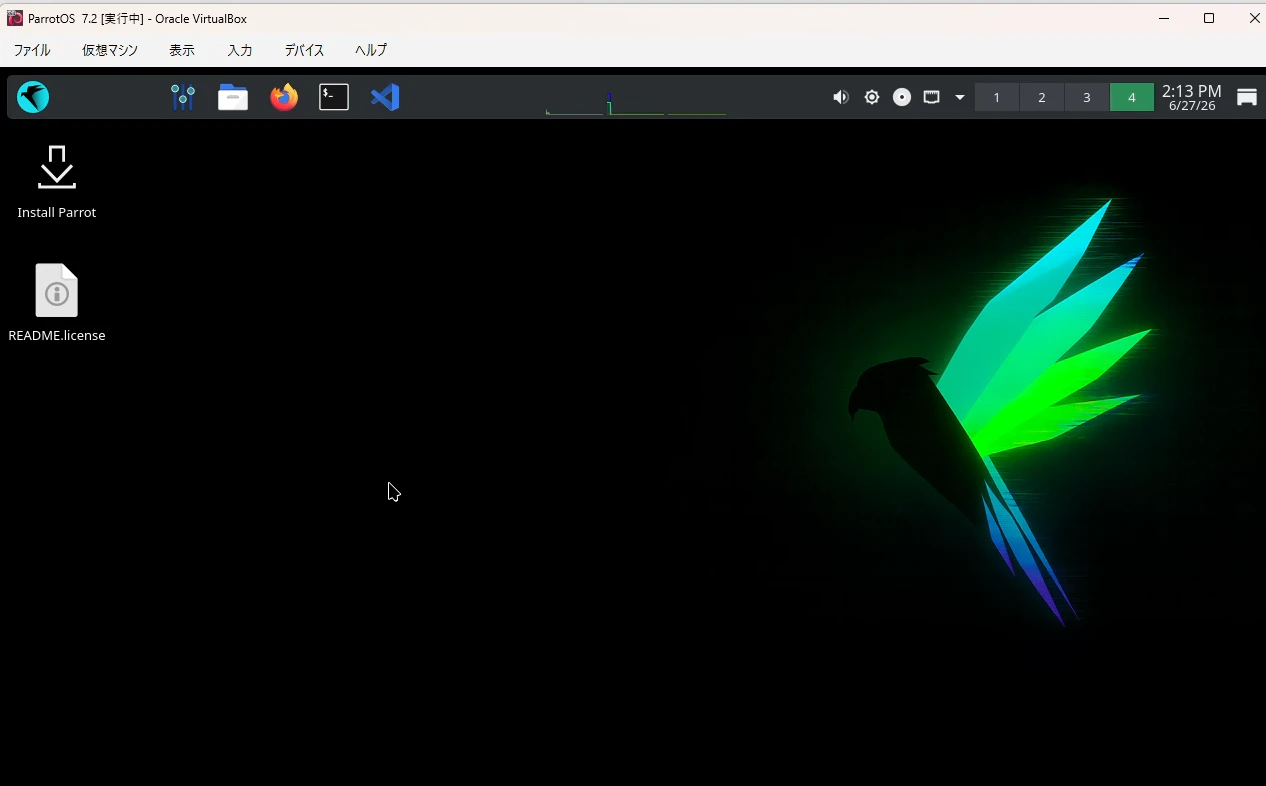Screen dimensions: 1266x786
Task: Switch to workspace 2
Action: [x=1042, y=97]
